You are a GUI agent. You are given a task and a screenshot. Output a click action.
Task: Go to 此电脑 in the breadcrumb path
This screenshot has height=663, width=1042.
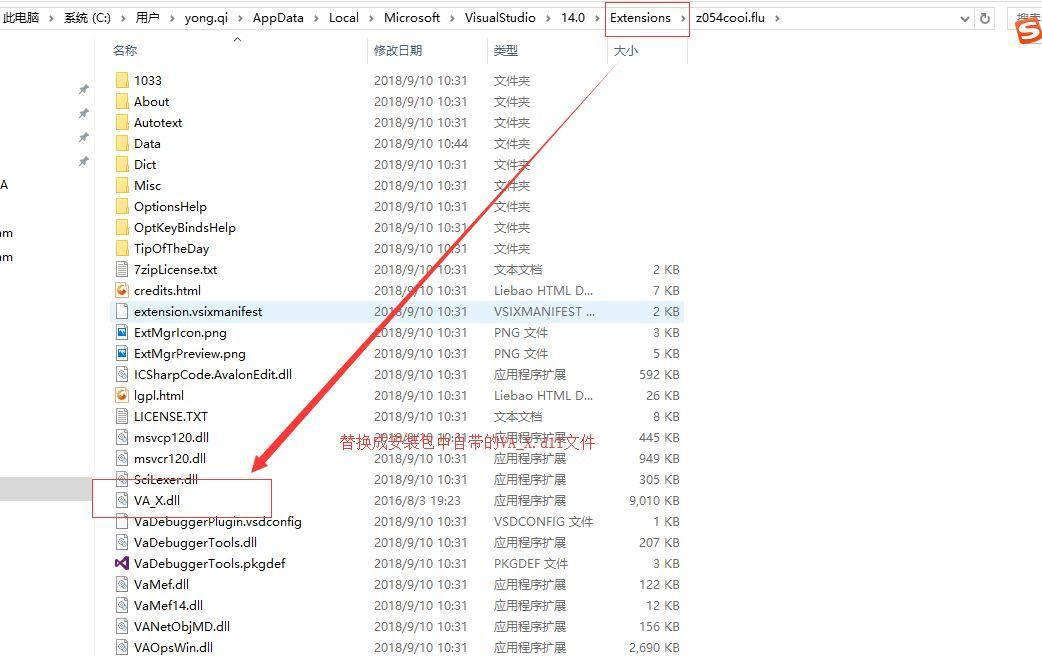(21, 18)
